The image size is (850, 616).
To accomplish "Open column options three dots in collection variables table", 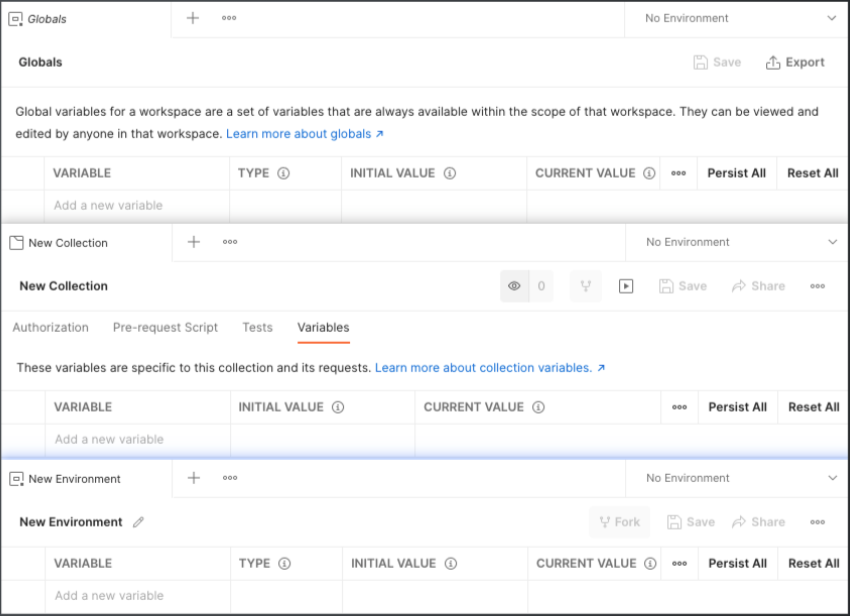I will tap(679, 407).
